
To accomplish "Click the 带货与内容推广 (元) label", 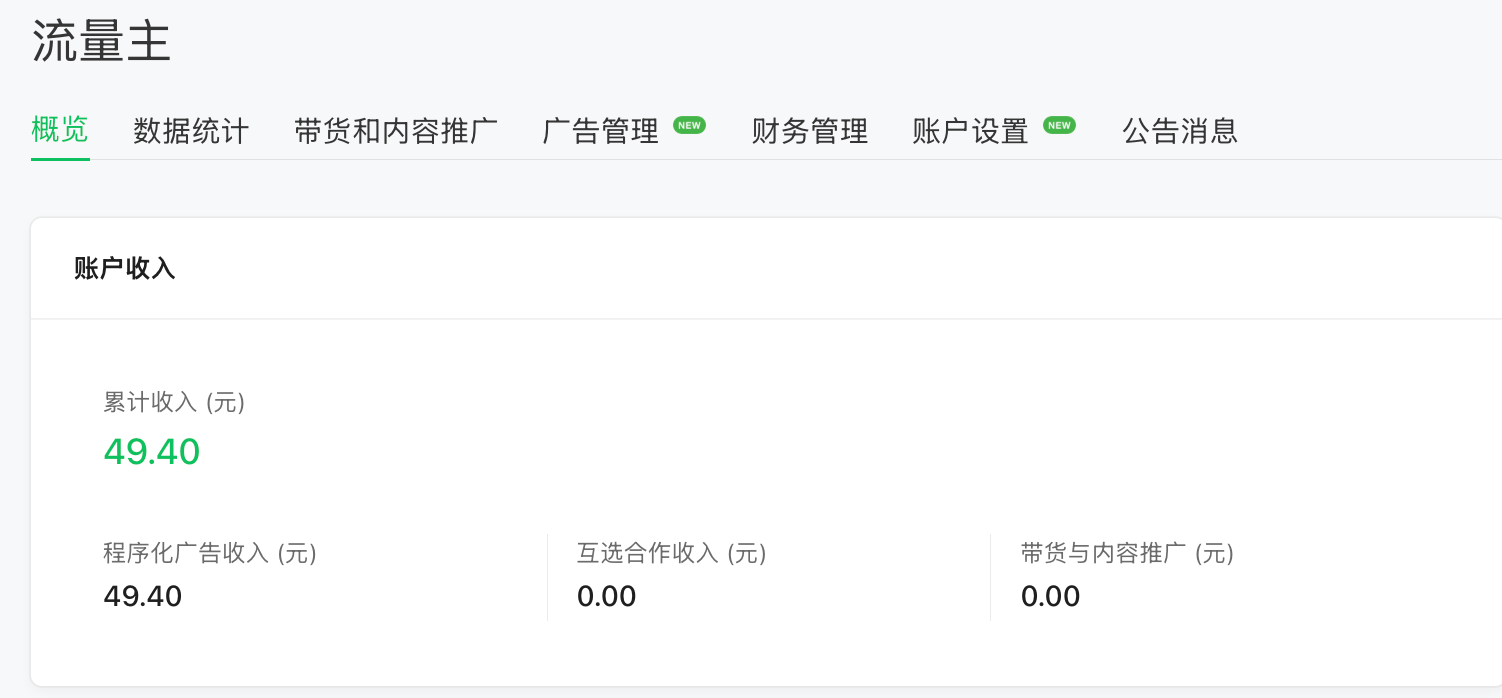I will [x=1128, y=553].
